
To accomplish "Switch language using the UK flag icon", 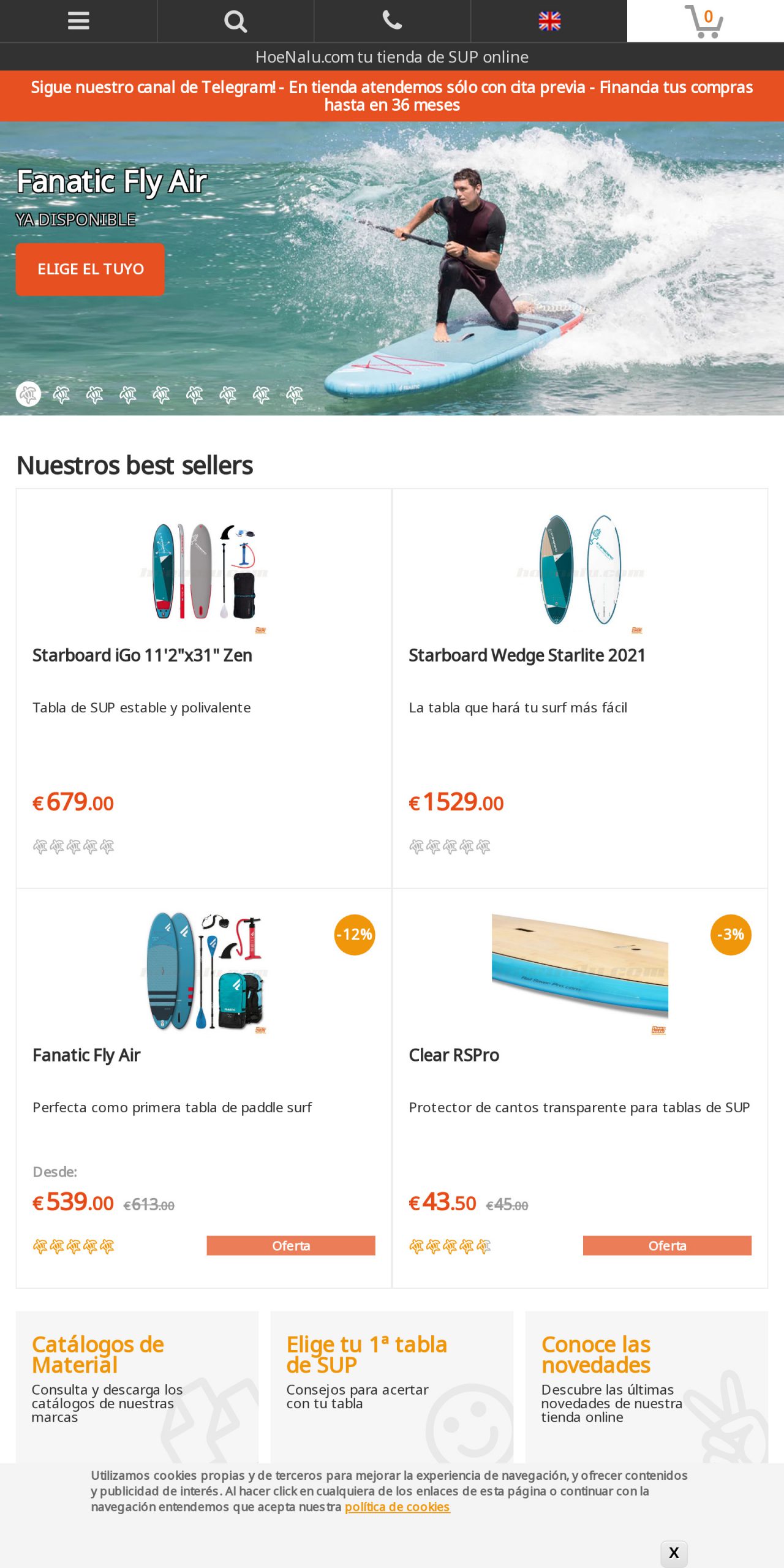I will pos(549,21).
